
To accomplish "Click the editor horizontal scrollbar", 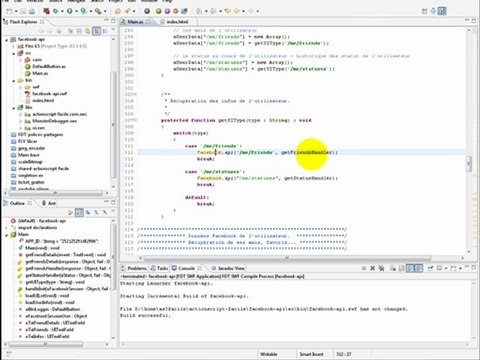I will tap(287, 258).
